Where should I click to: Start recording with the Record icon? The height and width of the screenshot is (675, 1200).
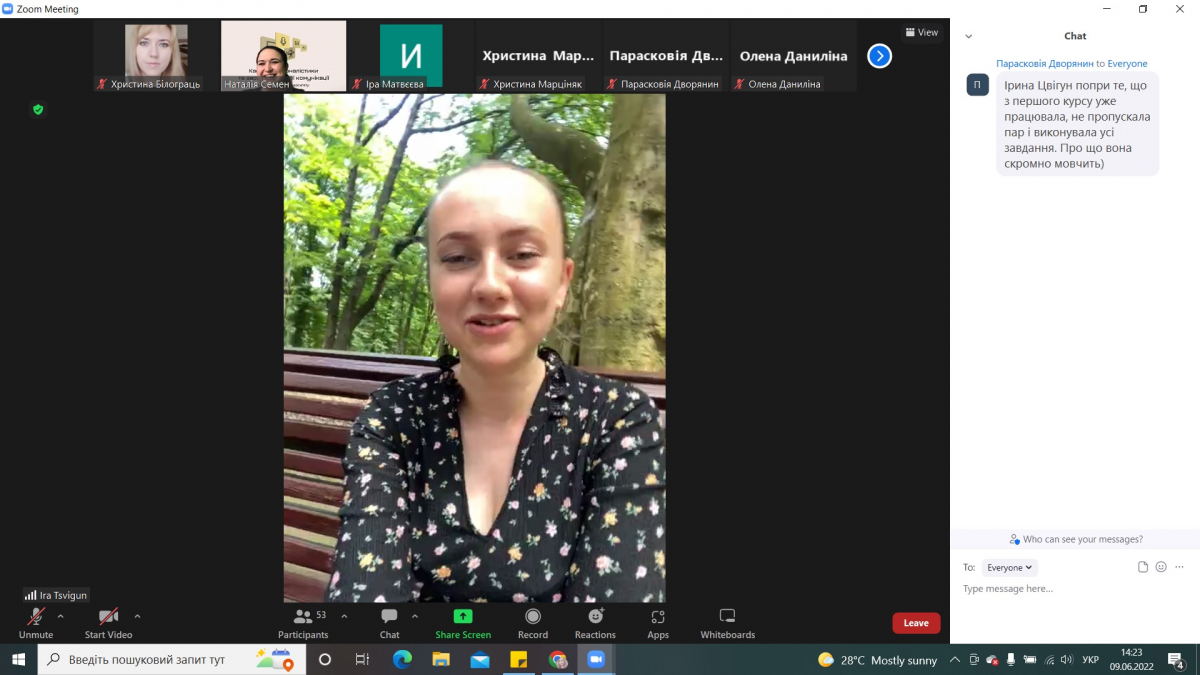coord(532,617)
